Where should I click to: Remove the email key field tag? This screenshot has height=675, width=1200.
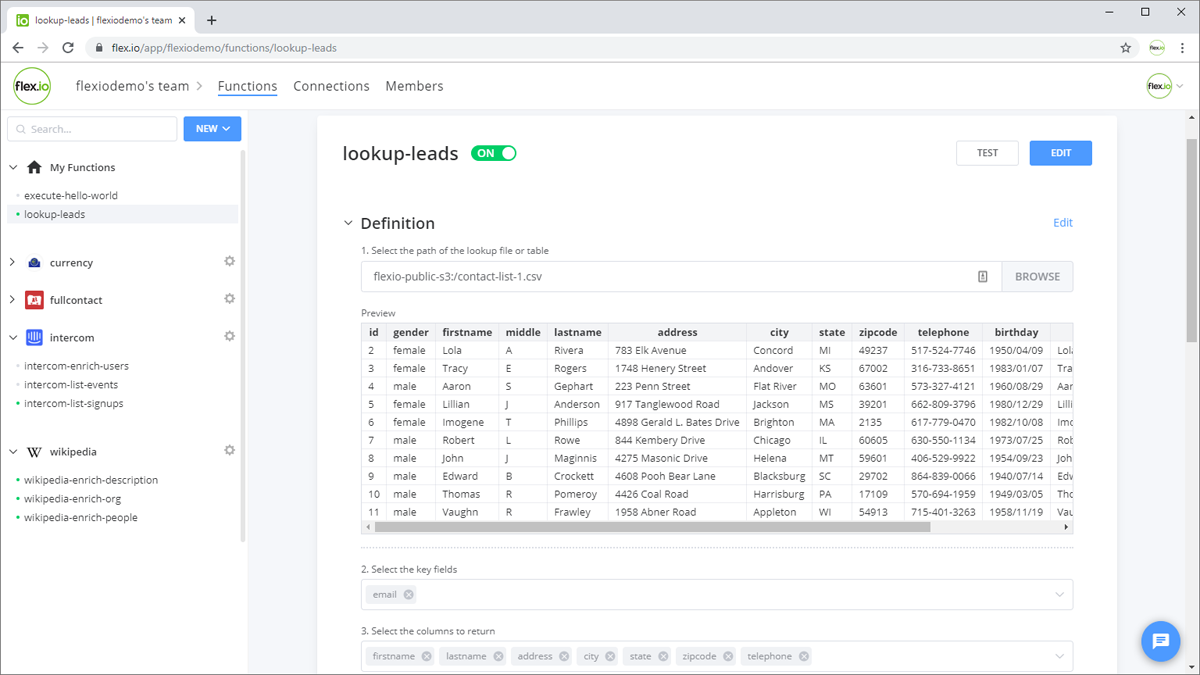coord(408,594)
